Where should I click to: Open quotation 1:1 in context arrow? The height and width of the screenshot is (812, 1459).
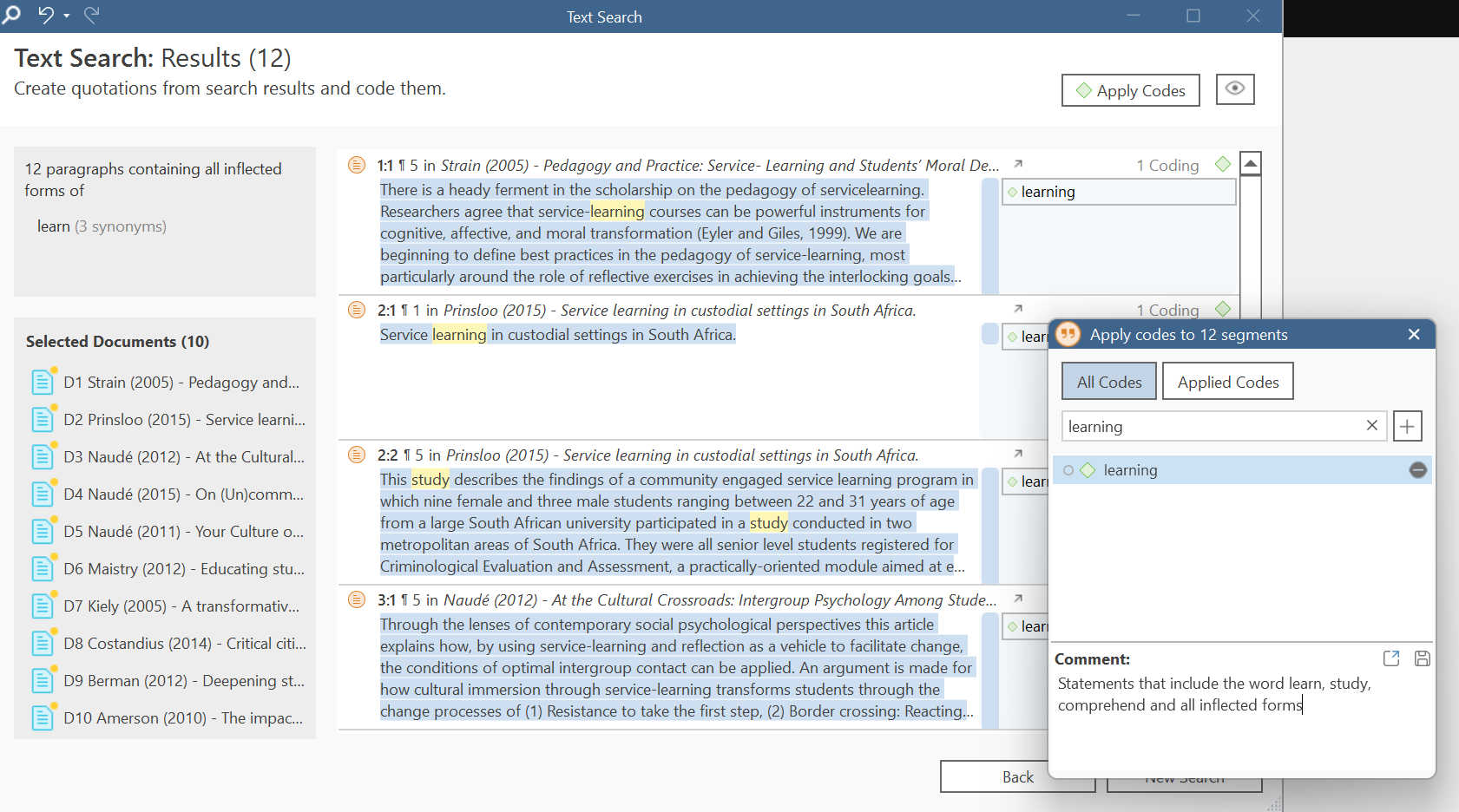[1018, 164]
